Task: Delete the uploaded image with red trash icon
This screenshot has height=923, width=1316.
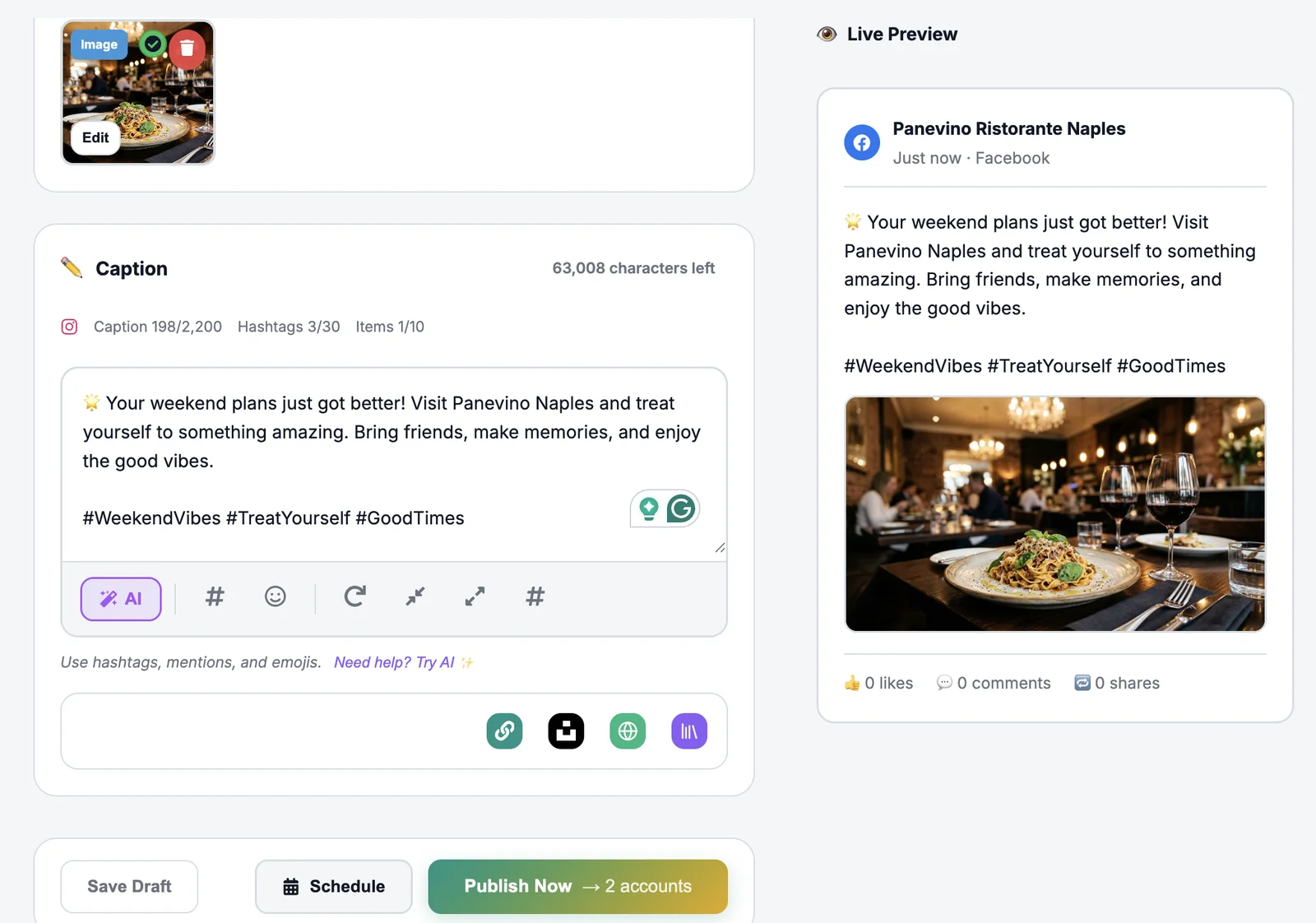Action: pyautogui.click(x=188, y=49)
